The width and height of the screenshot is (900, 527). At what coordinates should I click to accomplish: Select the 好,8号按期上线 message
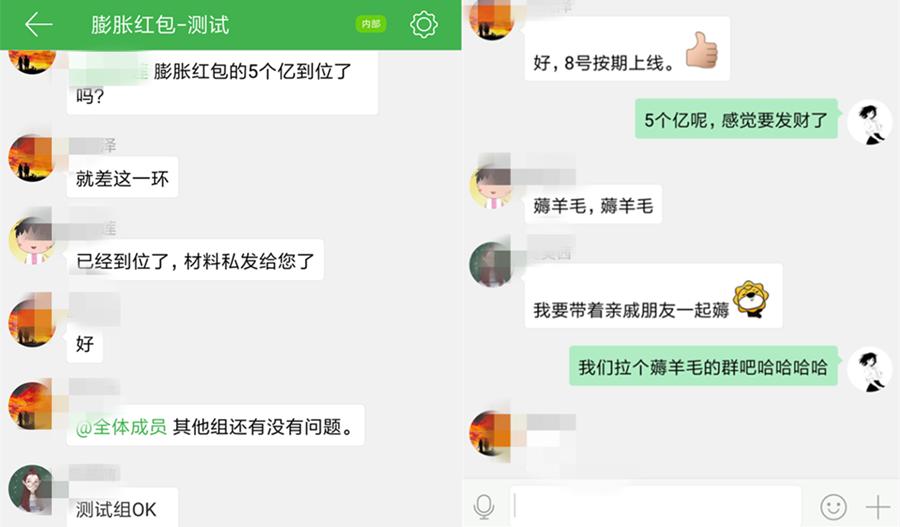[x=627, y=48]
